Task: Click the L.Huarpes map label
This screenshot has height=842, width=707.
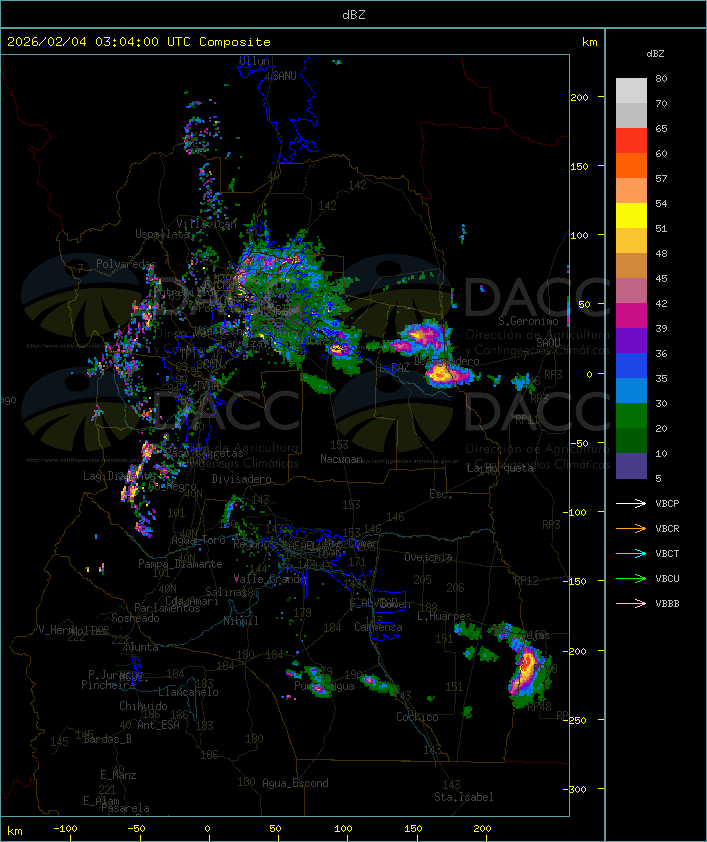Action: [x=444, y=616]
